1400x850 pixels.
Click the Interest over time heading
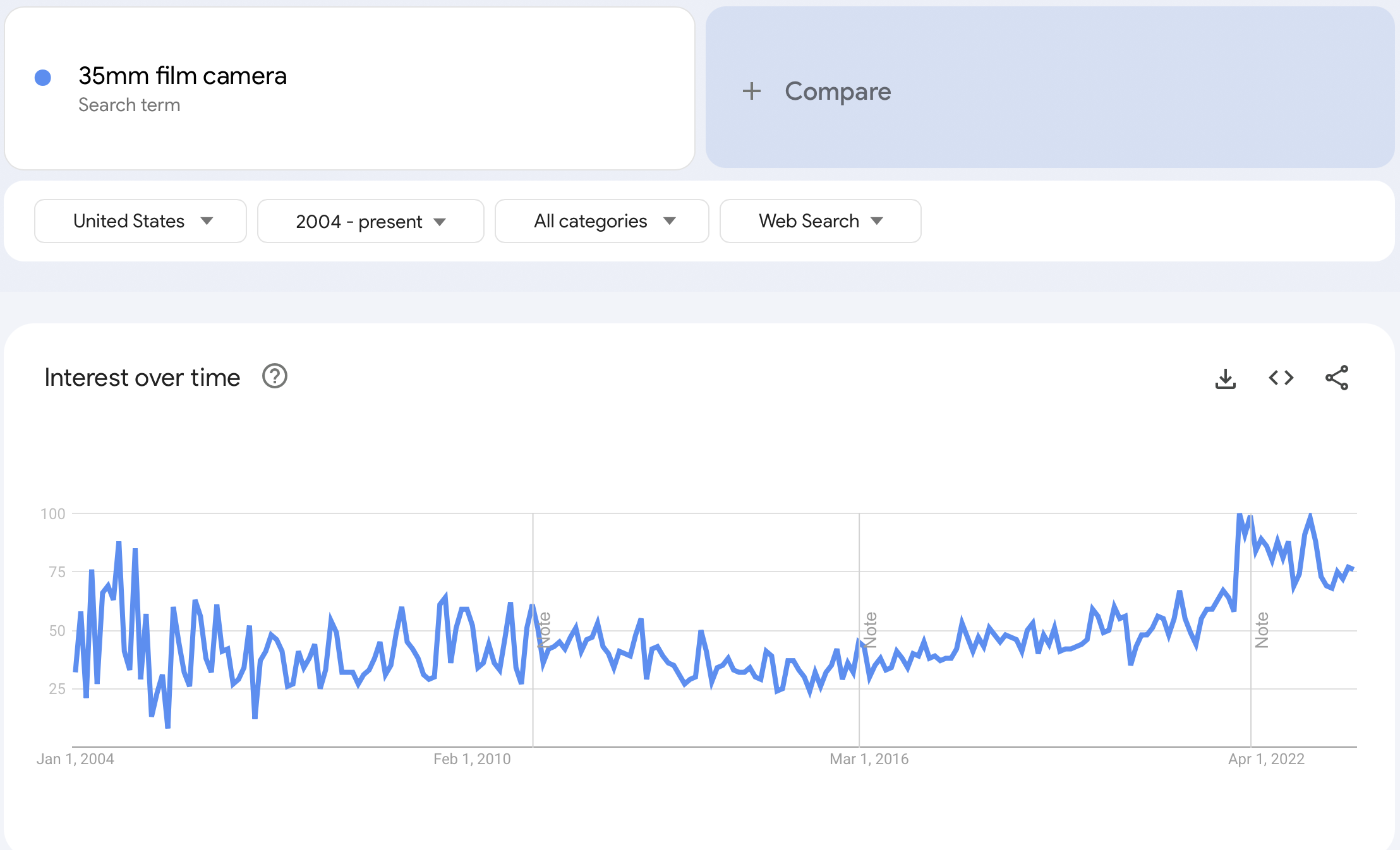pyautogui.click(x=142, y=378)
